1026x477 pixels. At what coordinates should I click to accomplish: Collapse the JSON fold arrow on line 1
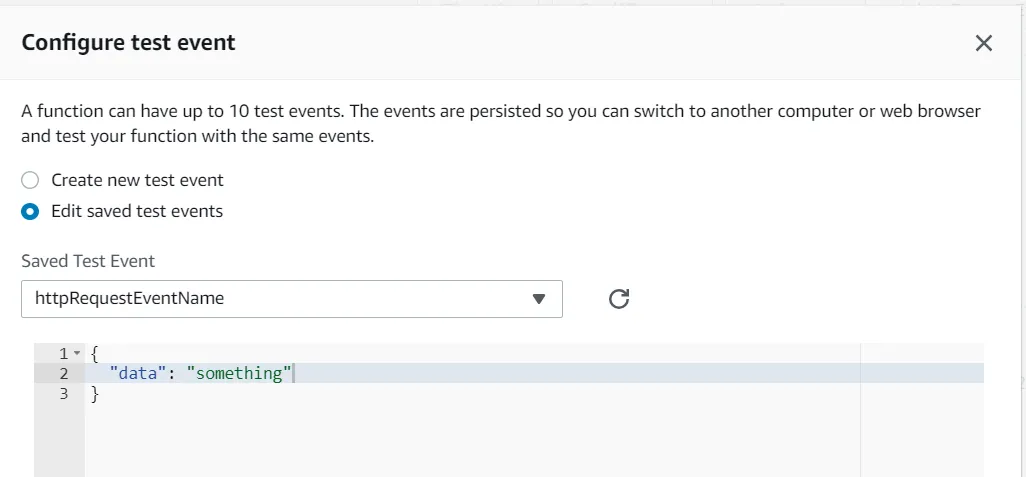(76, 354)
